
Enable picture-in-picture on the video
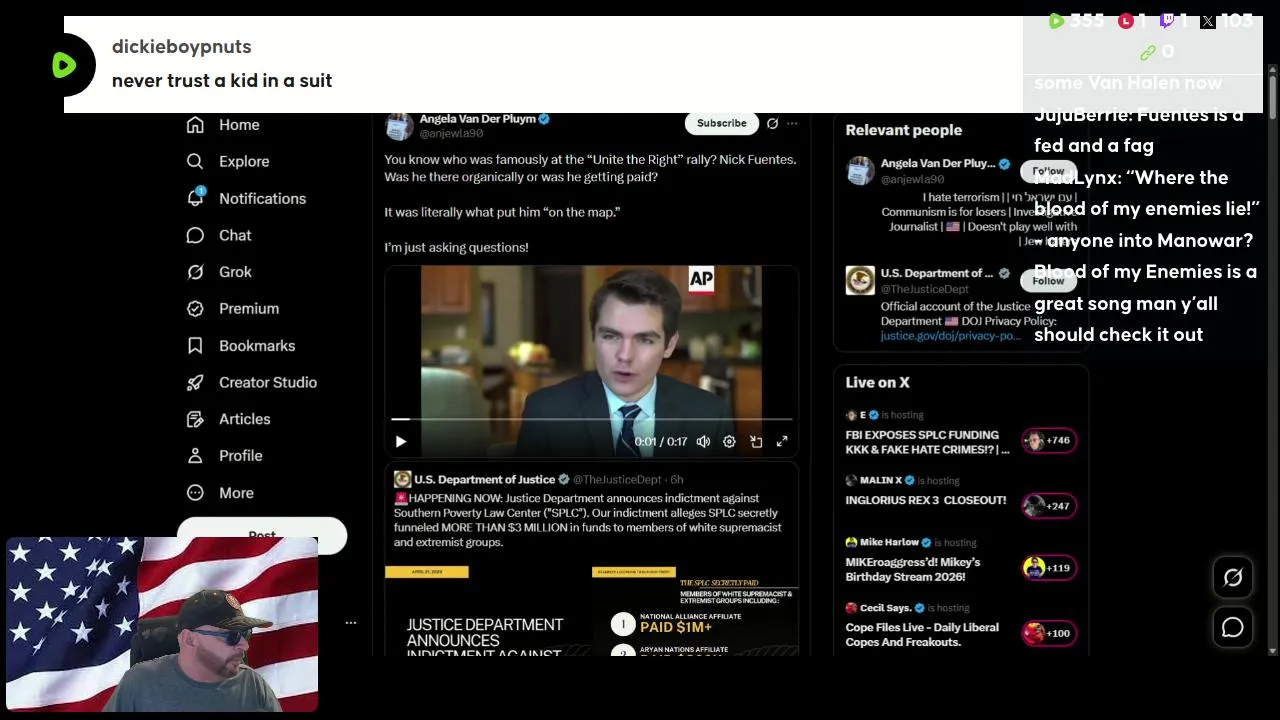click(x=756, y=442)
